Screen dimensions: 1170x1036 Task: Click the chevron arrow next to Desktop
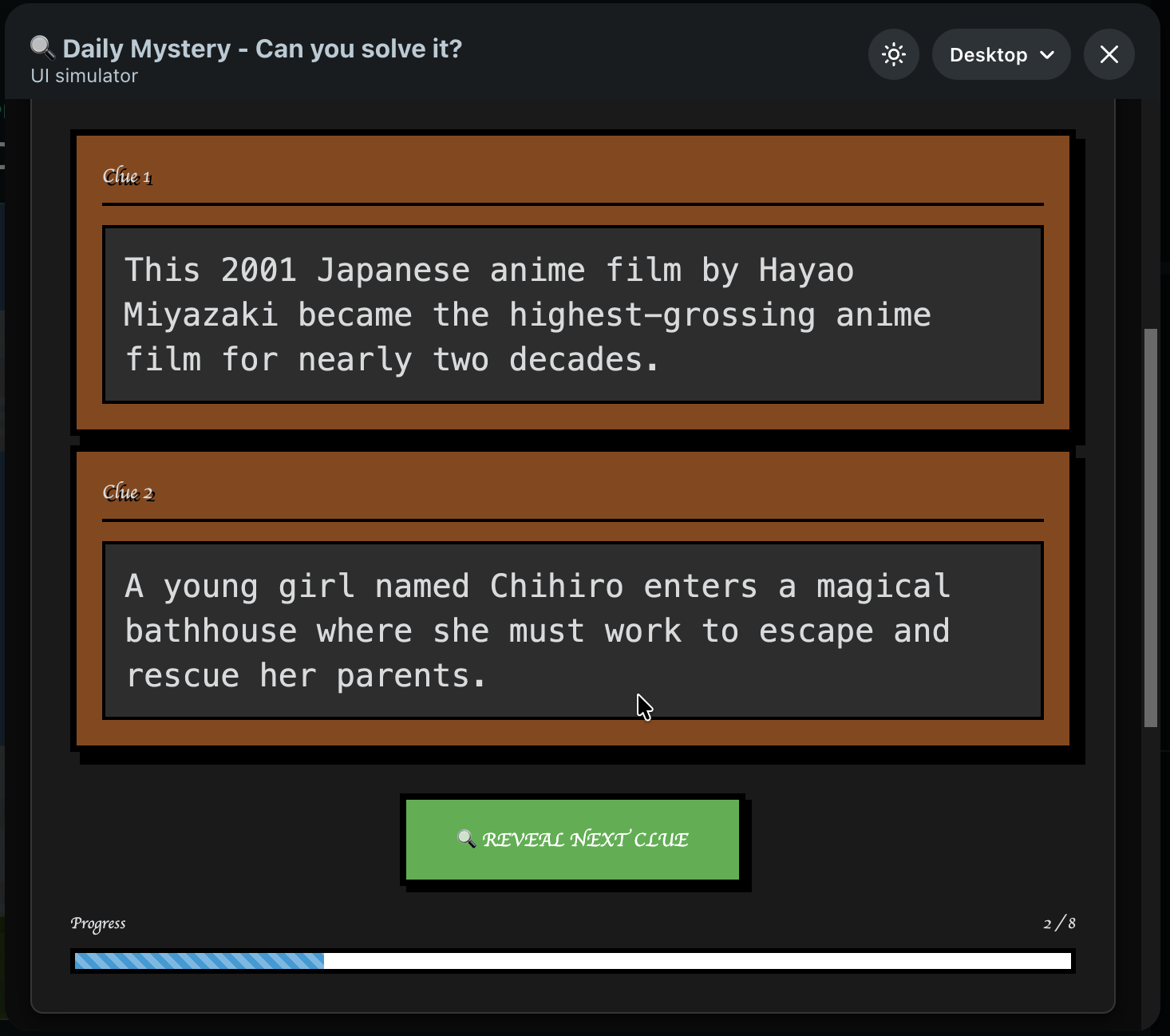(1048, 55)
